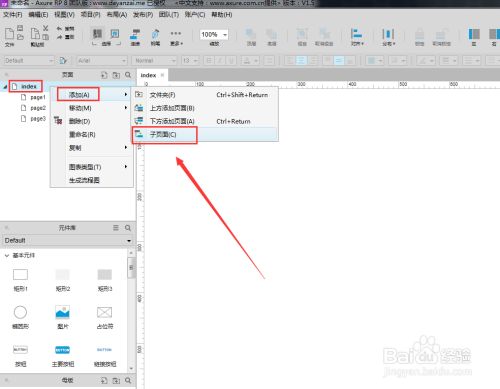Click Bring to Front icon
This screenshot has height=389, width=500.
pyautogui.click(x=251, y=34)
